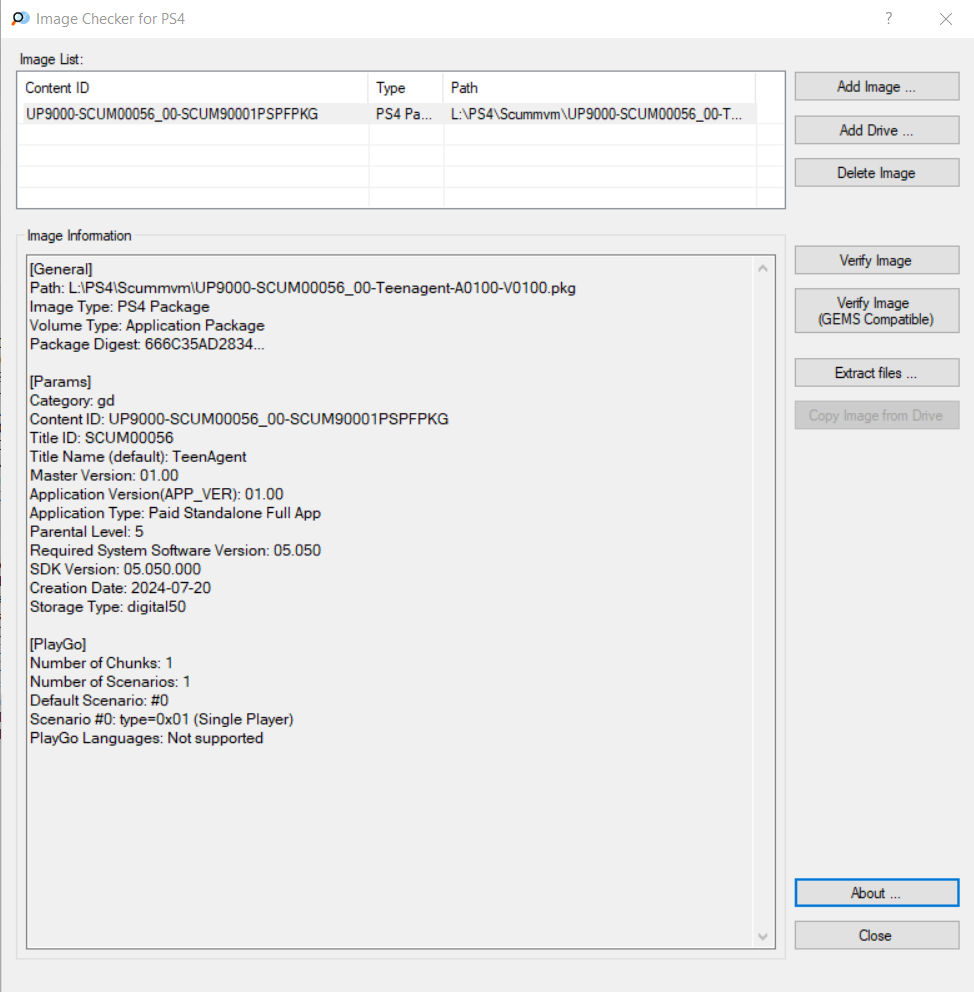The height and width of the screenshot is (992, 974).
Task: Click the Image Checker app icon in title bar
Action: point(20,19)
